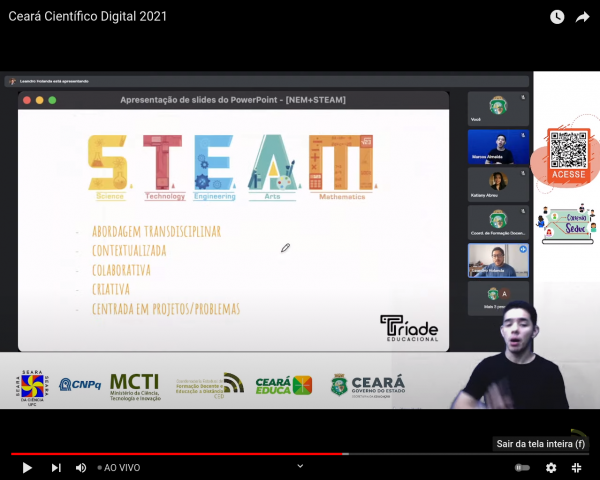Click the pen cursor on the slide
The height and width of the screenshot is (480, 600).
click(x=285, y=248)
